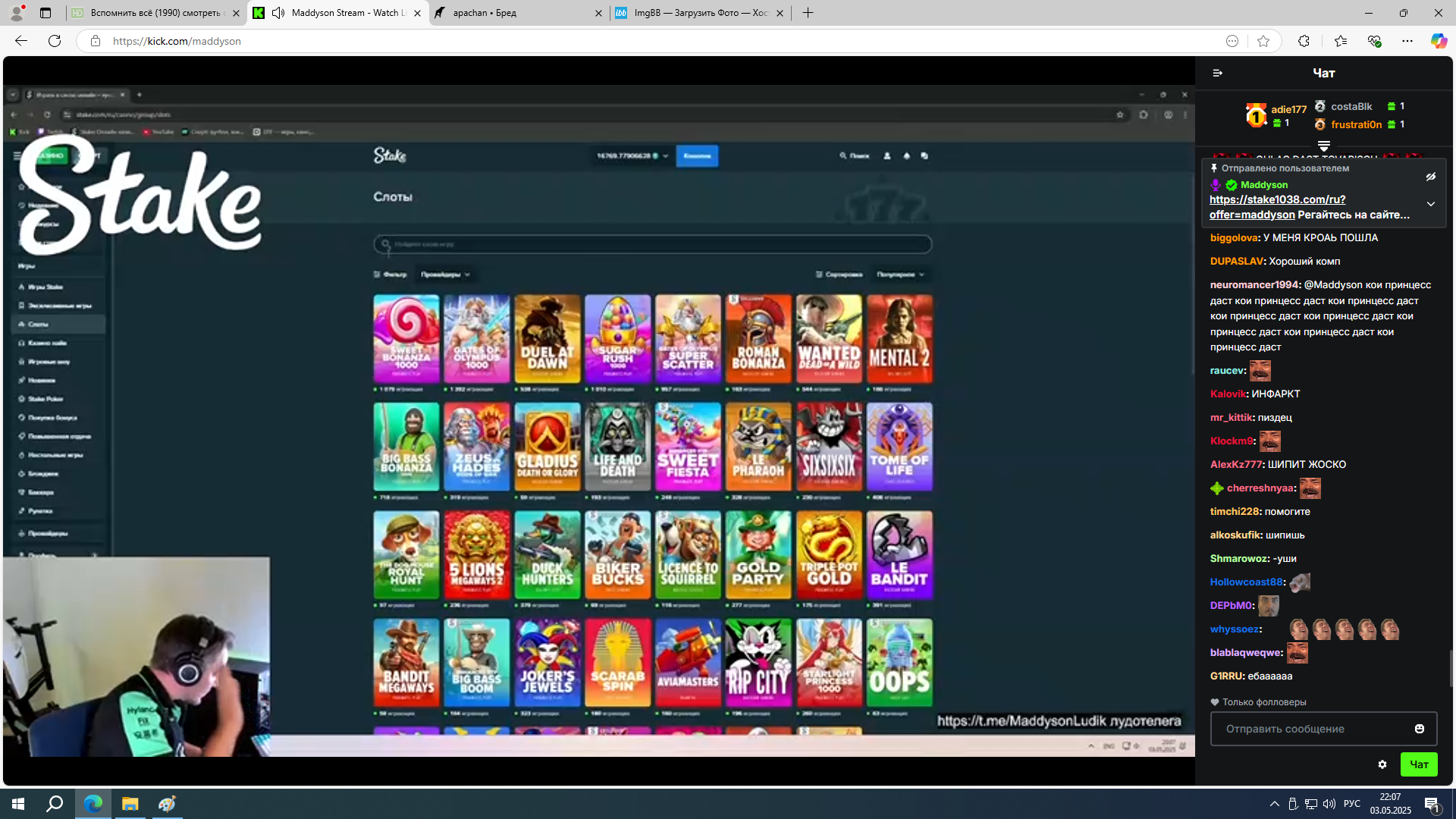Viewport: 1456px width, 819px height.
Task: Close the apachan • Бред tab
Action: click(x=598, y=13)
